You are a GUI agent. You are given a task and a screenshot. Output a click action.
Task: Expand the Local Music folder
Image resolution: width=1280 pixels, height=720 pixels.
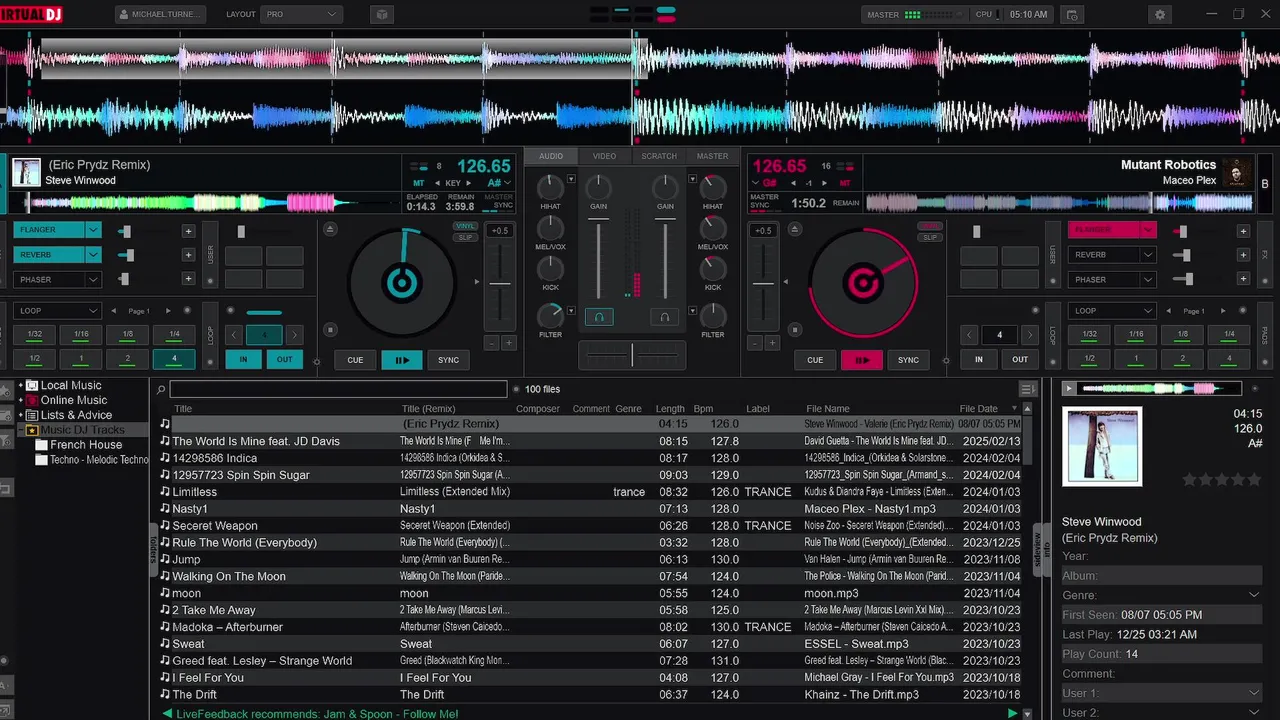pyautogui.click(x=20, y=385)
